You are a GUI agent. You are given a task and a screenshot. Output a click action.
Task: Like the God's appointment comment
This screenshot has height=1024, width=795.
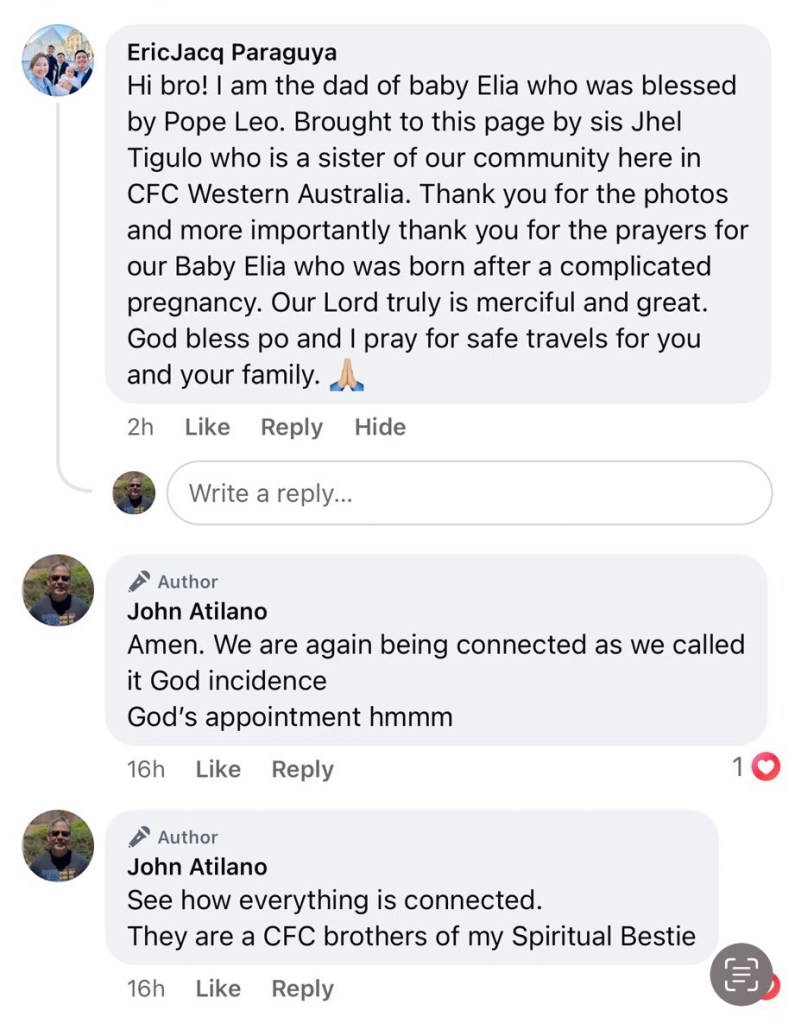[x=218, y=769]
